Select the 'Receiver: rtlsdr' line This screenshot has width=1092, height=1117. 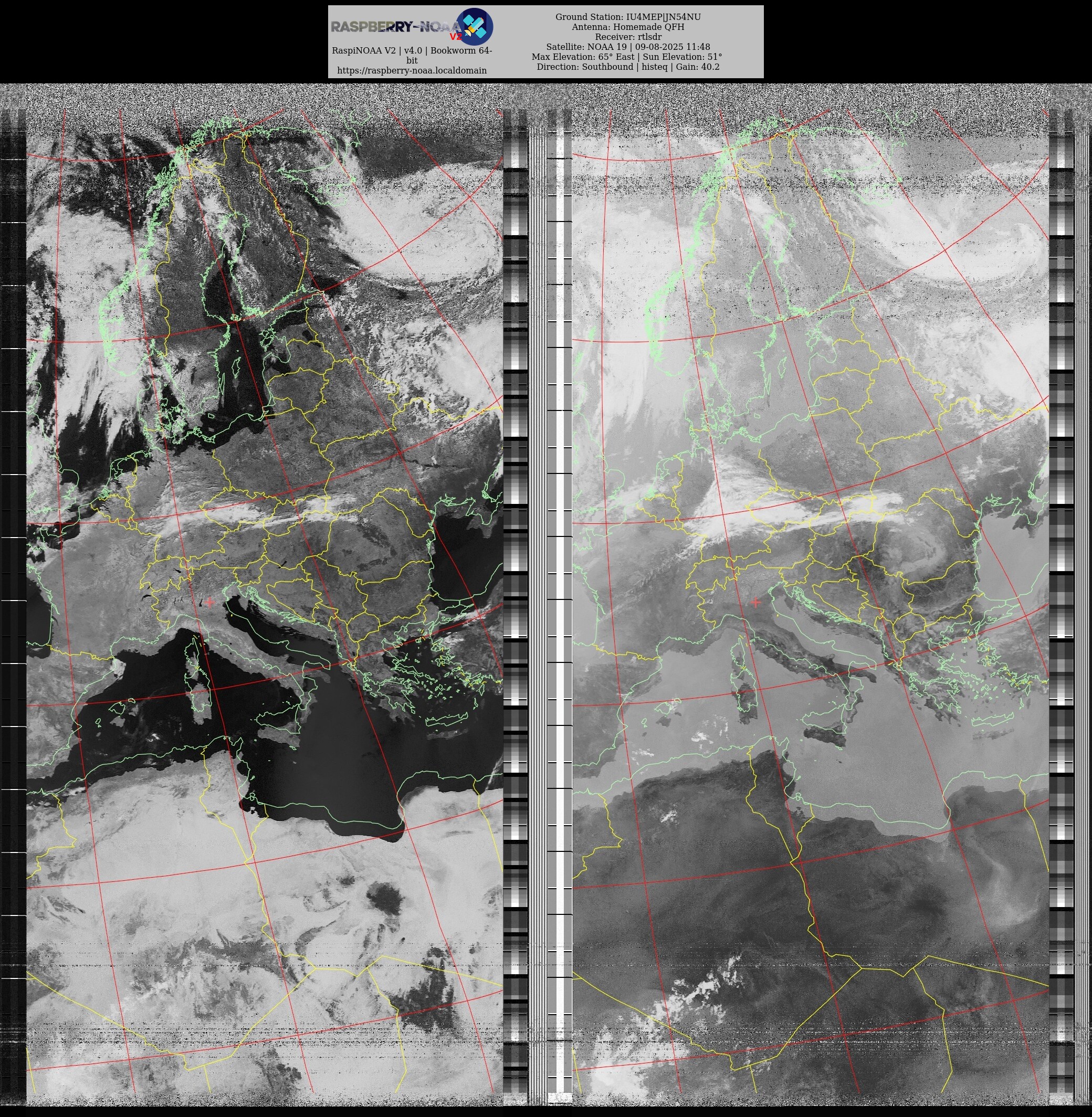pyautogui.click(x=628, y=37)
